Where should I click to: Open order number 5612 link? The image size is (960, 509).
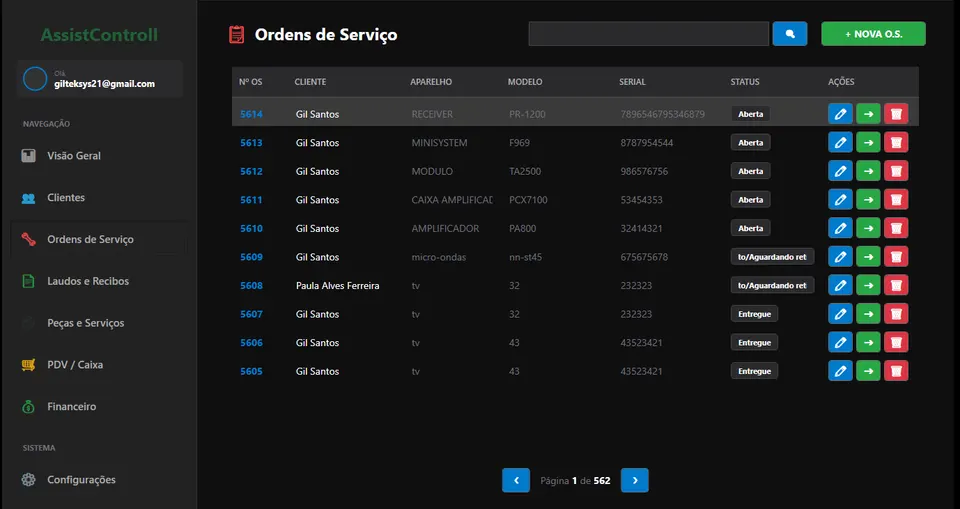(x=251, y=171)
